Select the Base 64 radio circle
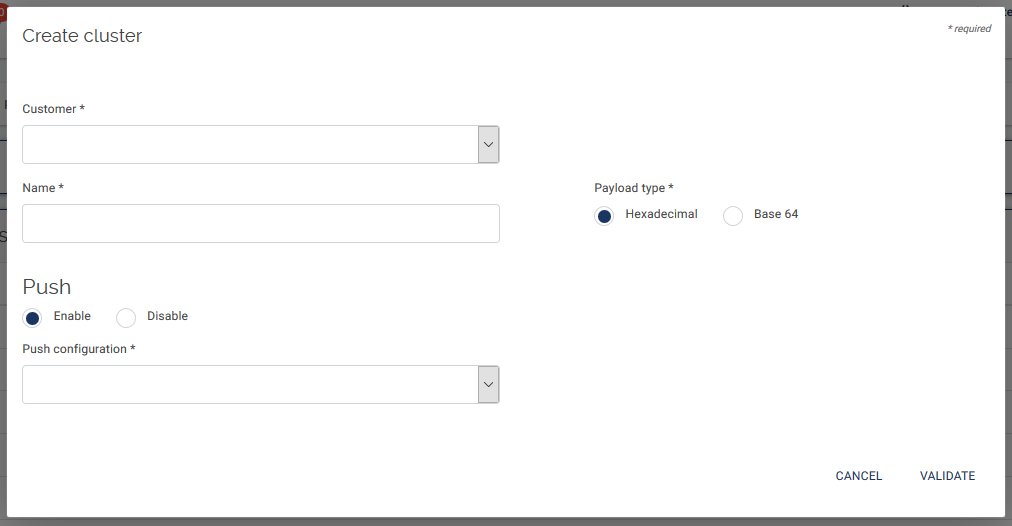 click(733, 216)
